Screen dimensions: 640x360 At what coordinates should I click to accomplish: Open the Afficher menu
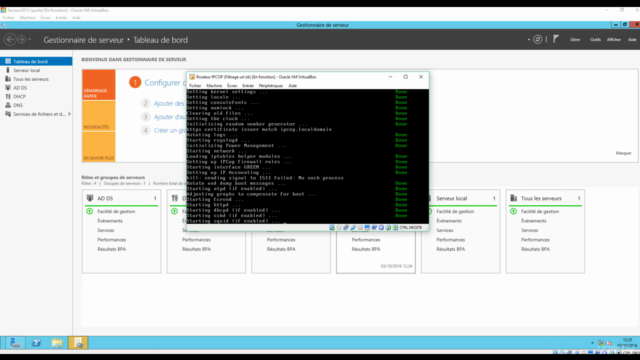click(613, 40)
